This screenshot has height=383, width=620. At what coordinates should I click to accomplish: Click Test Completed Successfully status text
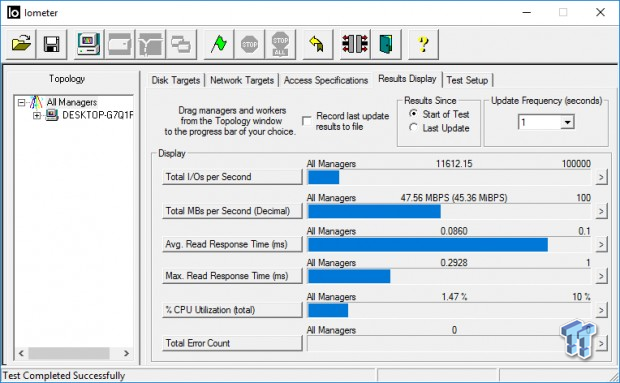point(64,375)
